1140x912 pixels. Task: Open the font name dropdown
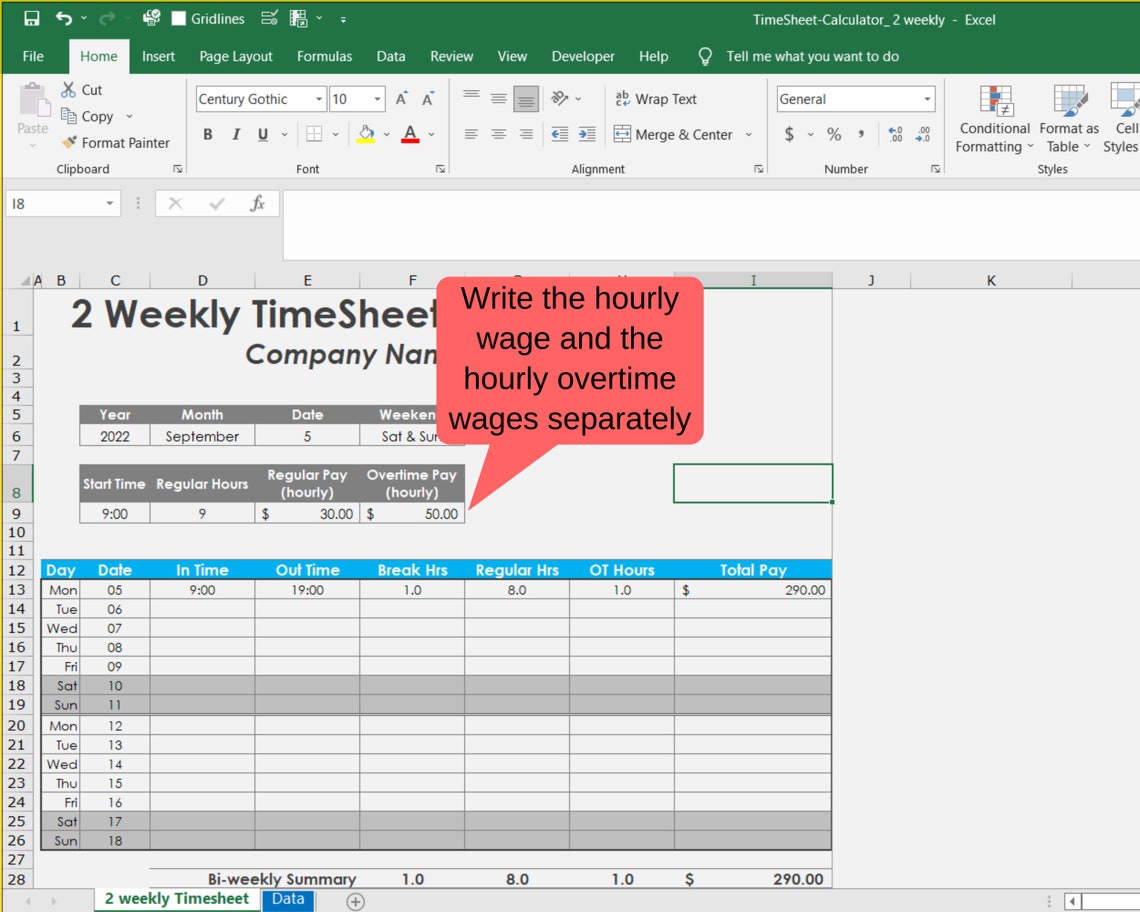point(318,99)
